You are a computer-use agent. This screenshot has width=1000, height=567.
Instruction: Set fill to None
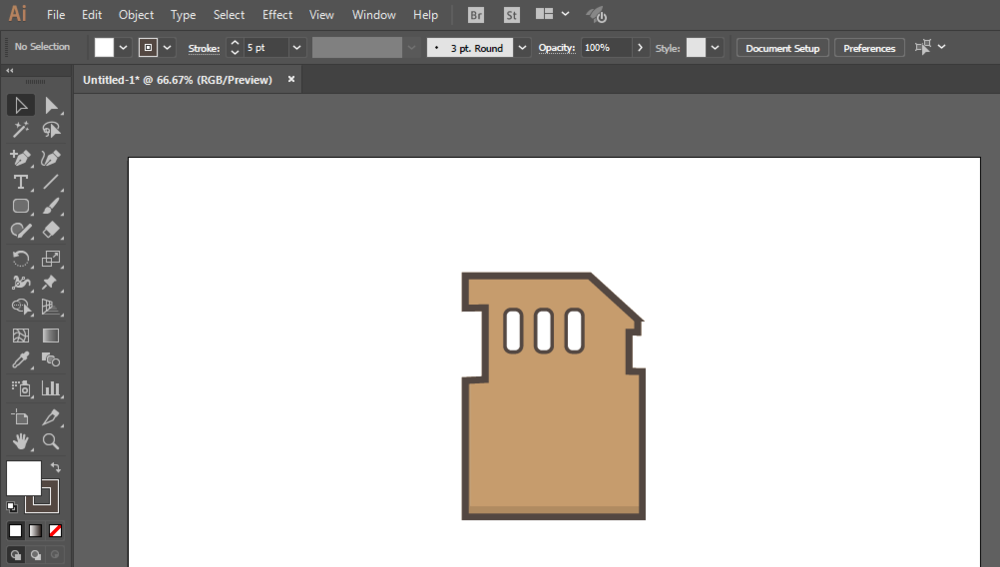click(56, 530)
